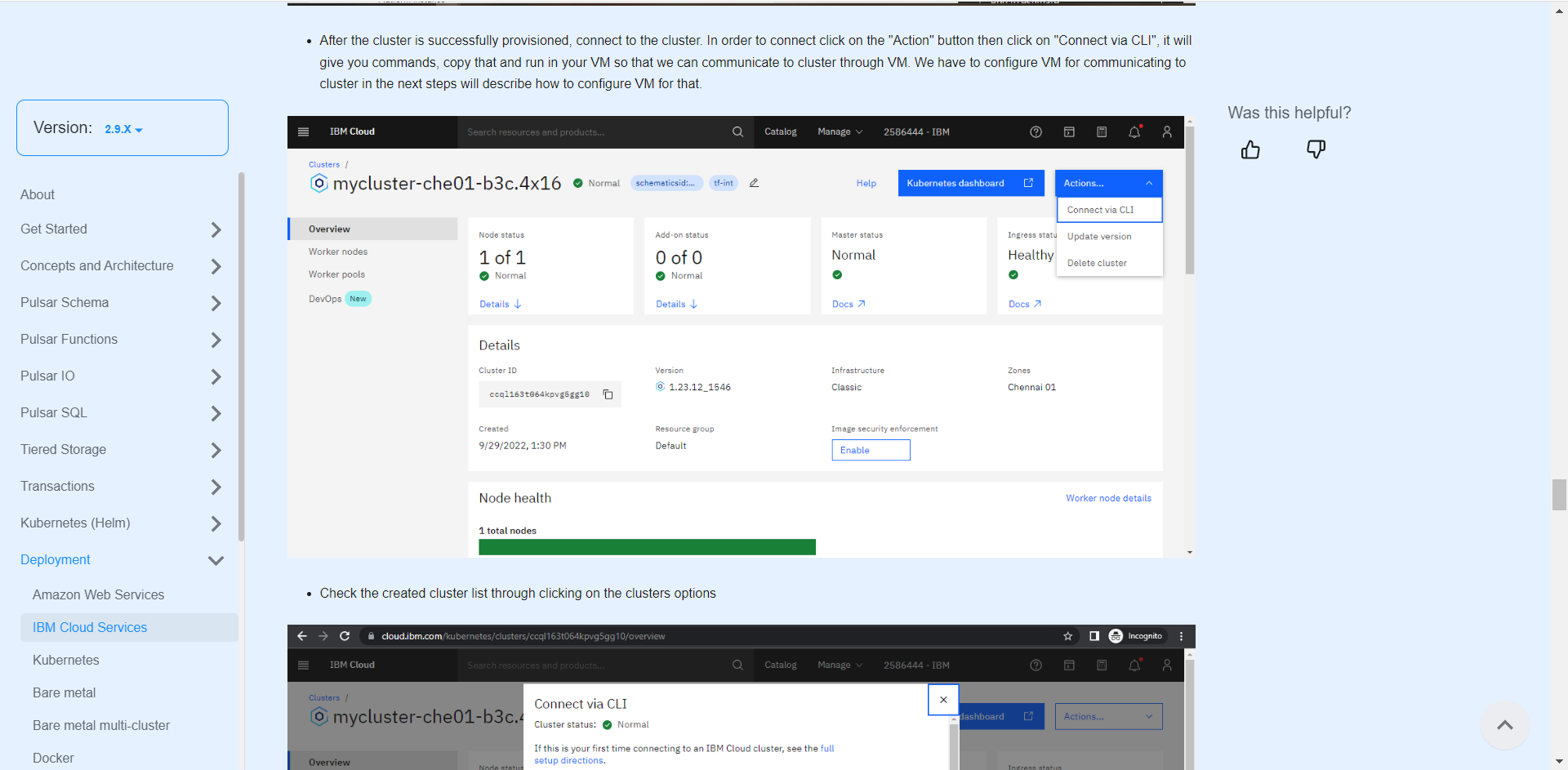Click the notifications bell icon in IBM Cloud header

(1134, 131)
